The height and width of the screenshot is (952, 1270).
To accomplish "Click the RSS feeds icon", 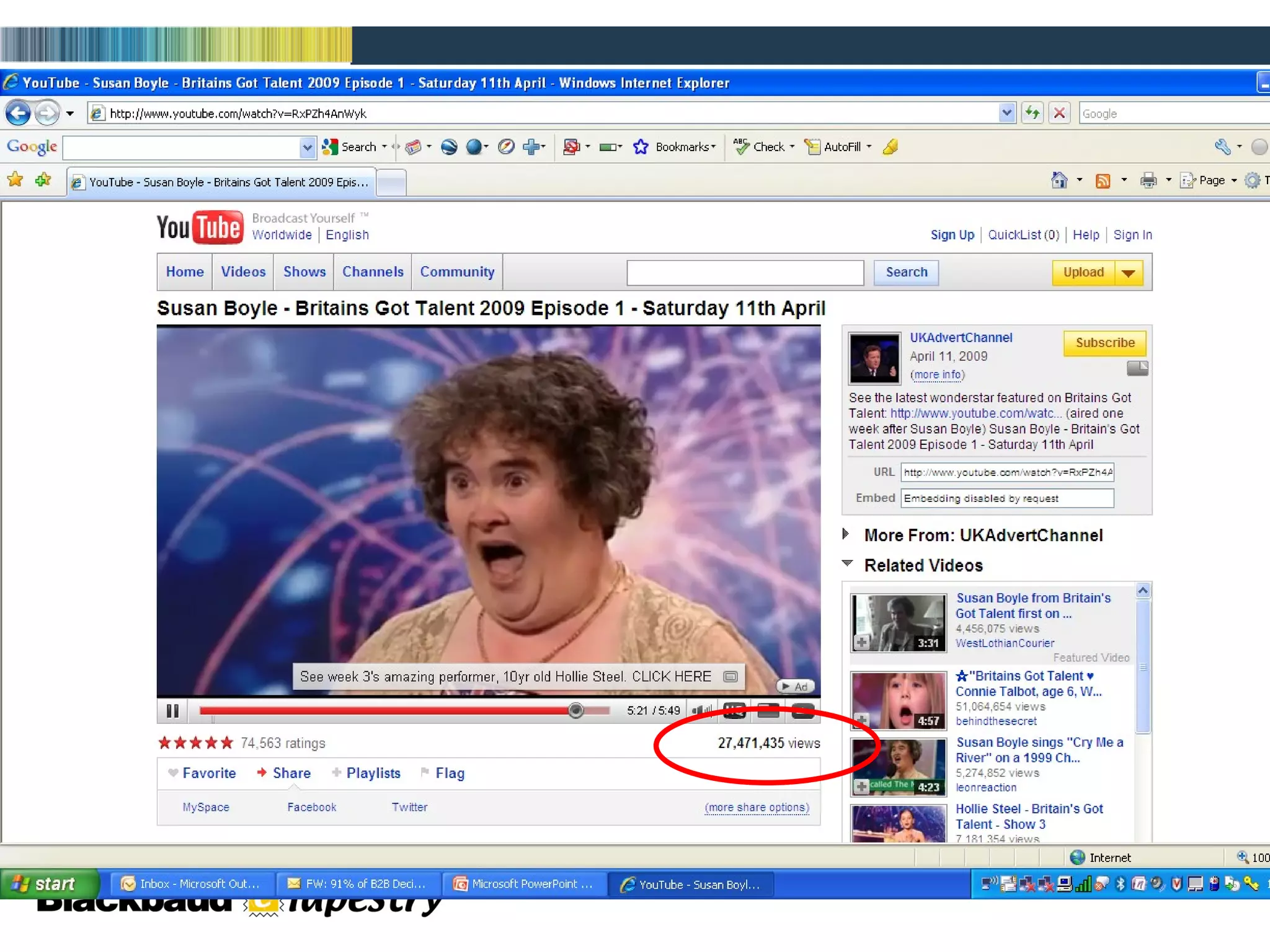I will click(x=1103, y=180).
